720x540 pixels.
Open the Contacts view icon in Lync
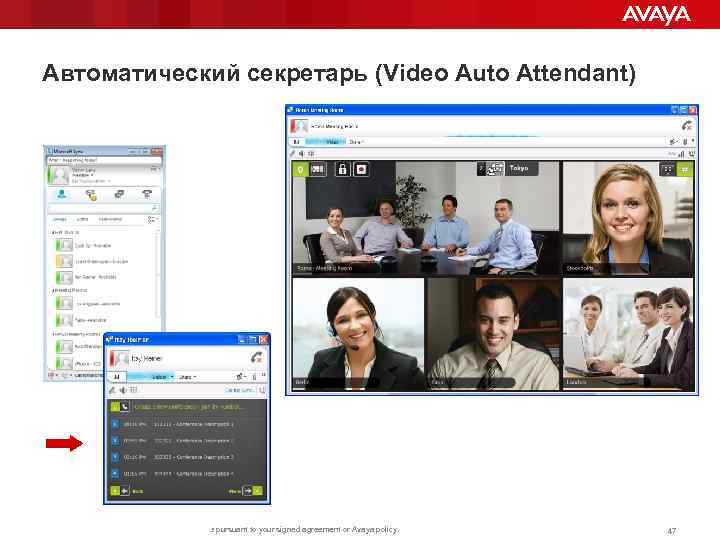pyautogui.click(x=62, y=195)
